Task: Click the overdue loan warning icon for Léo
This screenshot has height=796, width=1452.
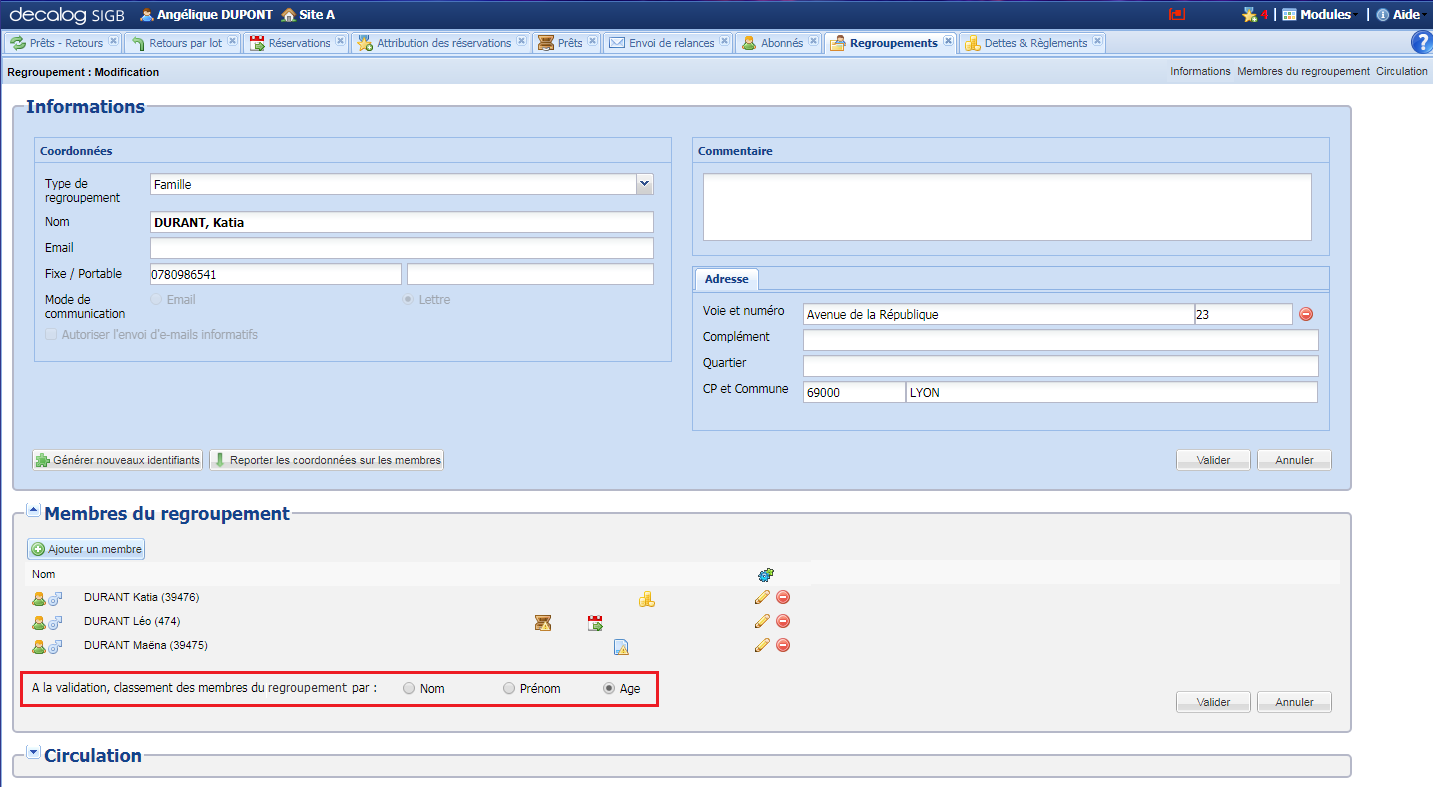Action: pyautogui.click(x=542, y=623)
